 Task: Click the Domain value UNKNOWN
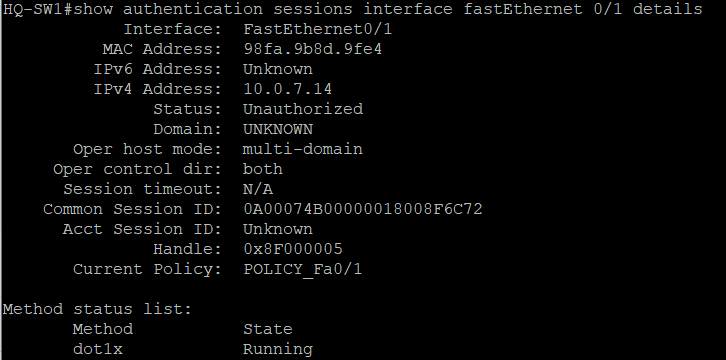(278, 129)
